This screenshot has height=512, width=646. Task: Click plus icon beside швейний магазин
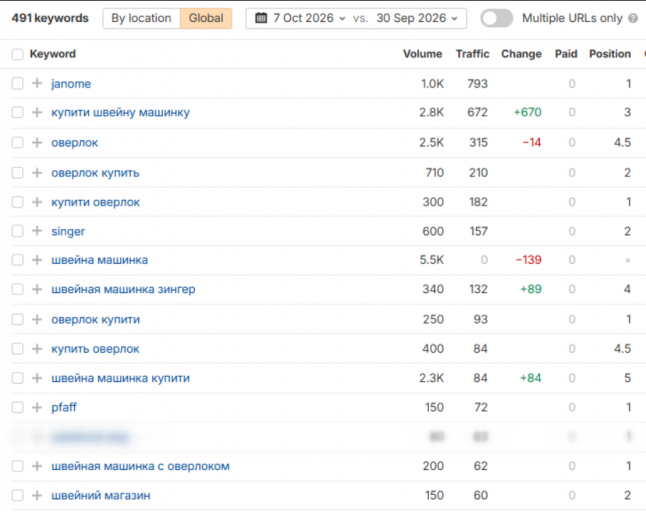[x=37, y=495]
